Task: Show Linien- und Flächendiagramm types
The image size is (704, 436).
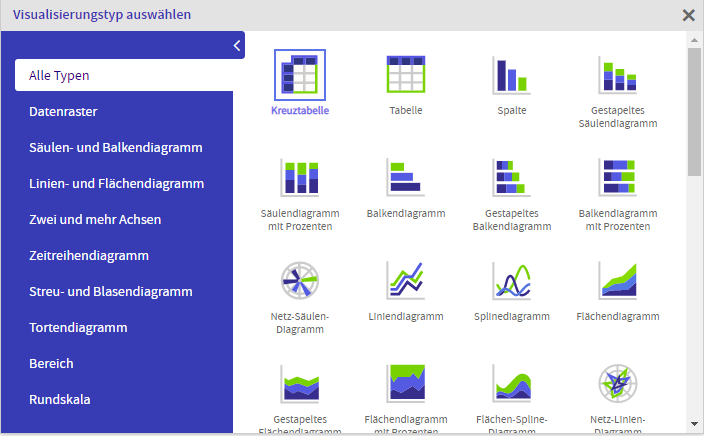Action: tap(117, 184)
